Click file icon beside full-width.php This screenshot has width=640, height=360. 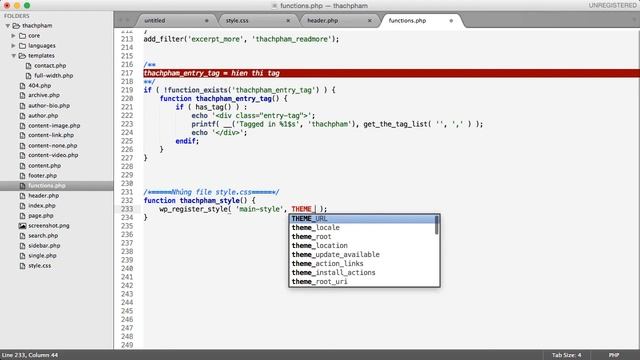coord(29,76)
